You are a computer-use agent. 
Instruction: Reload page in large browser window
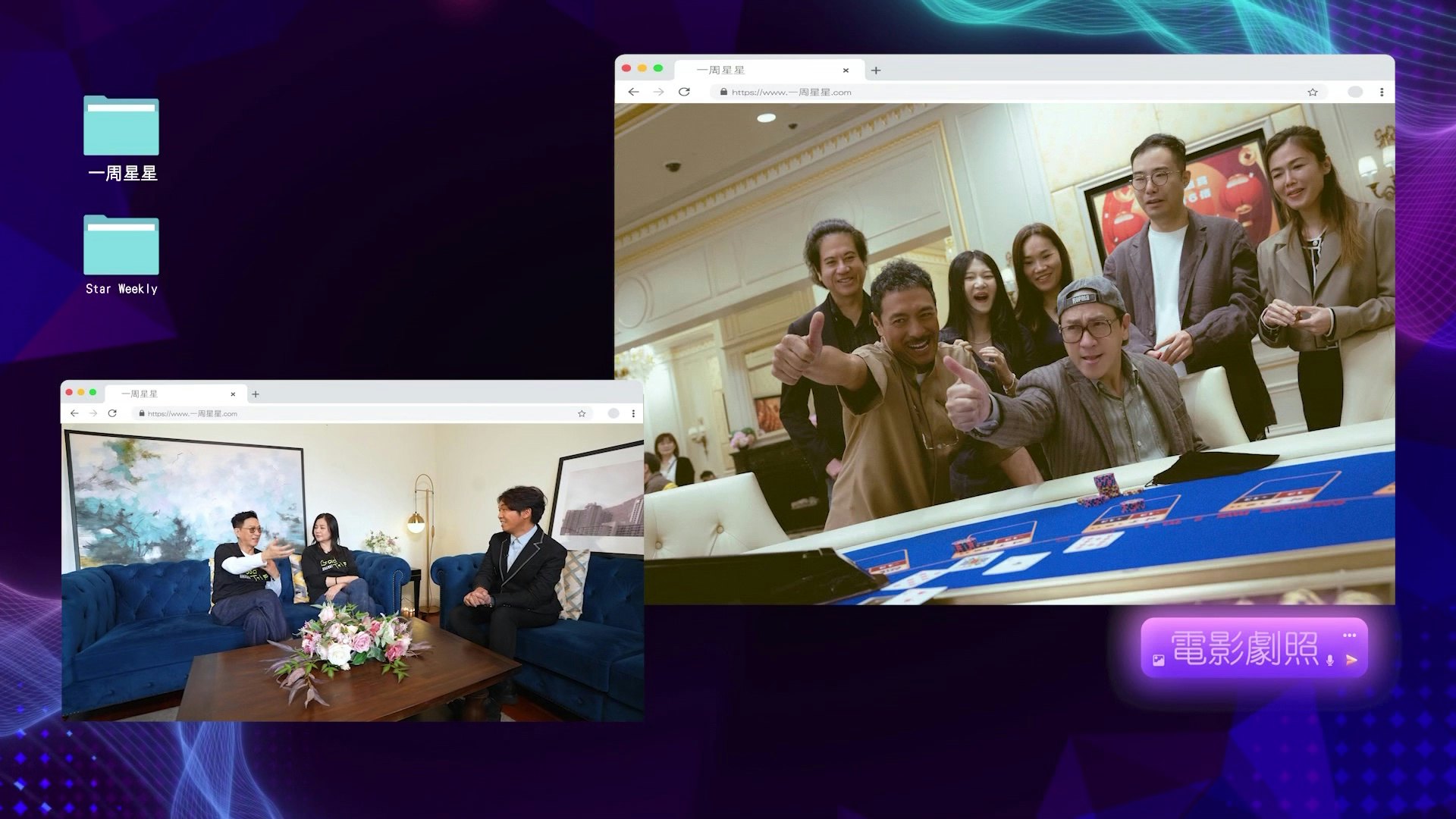pyautogui.click(x=684, y=92)
